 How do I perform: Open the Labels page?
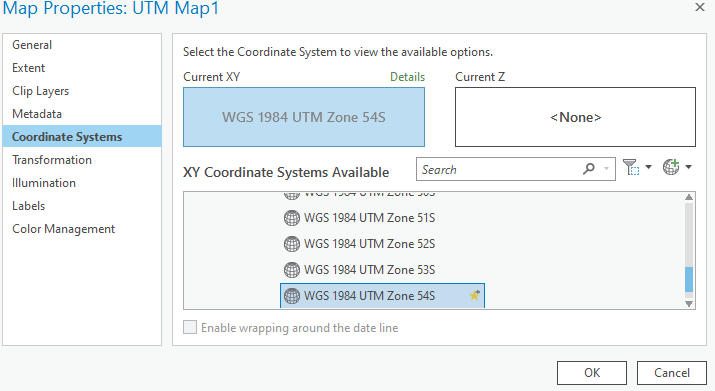[x=82, y=206]
